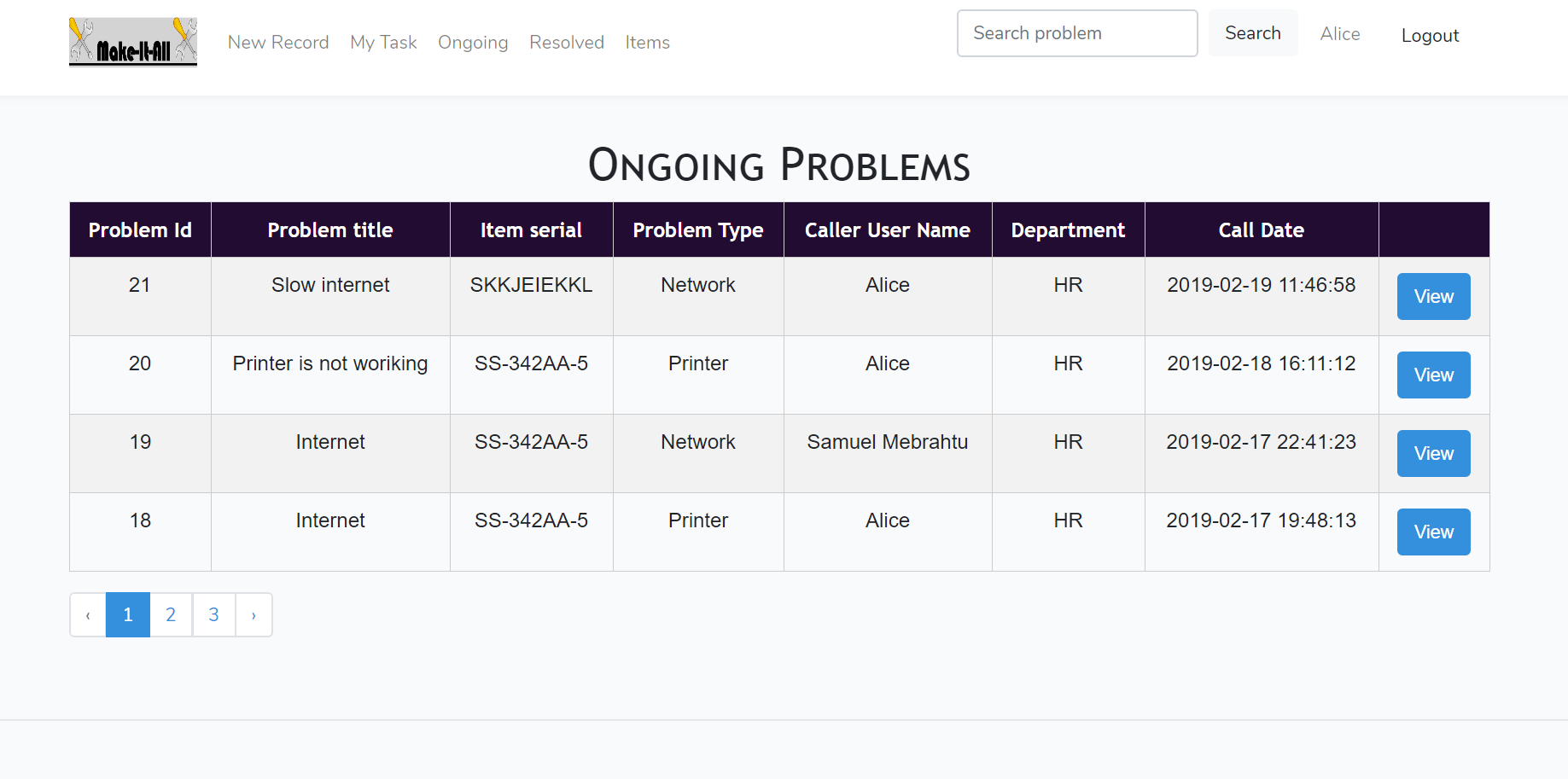Click the Call Date column header
The height and width of the screenshot is (779, 1568).
point(1261,230)
